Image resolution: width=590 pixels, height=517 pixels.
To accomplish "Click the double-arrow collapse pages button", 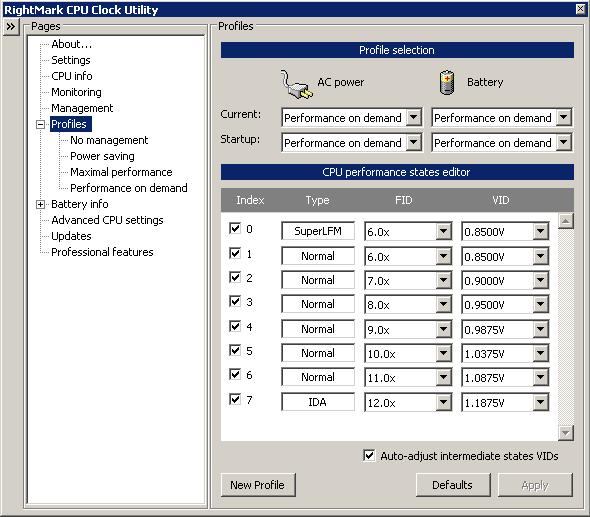I will click(11, 27).
